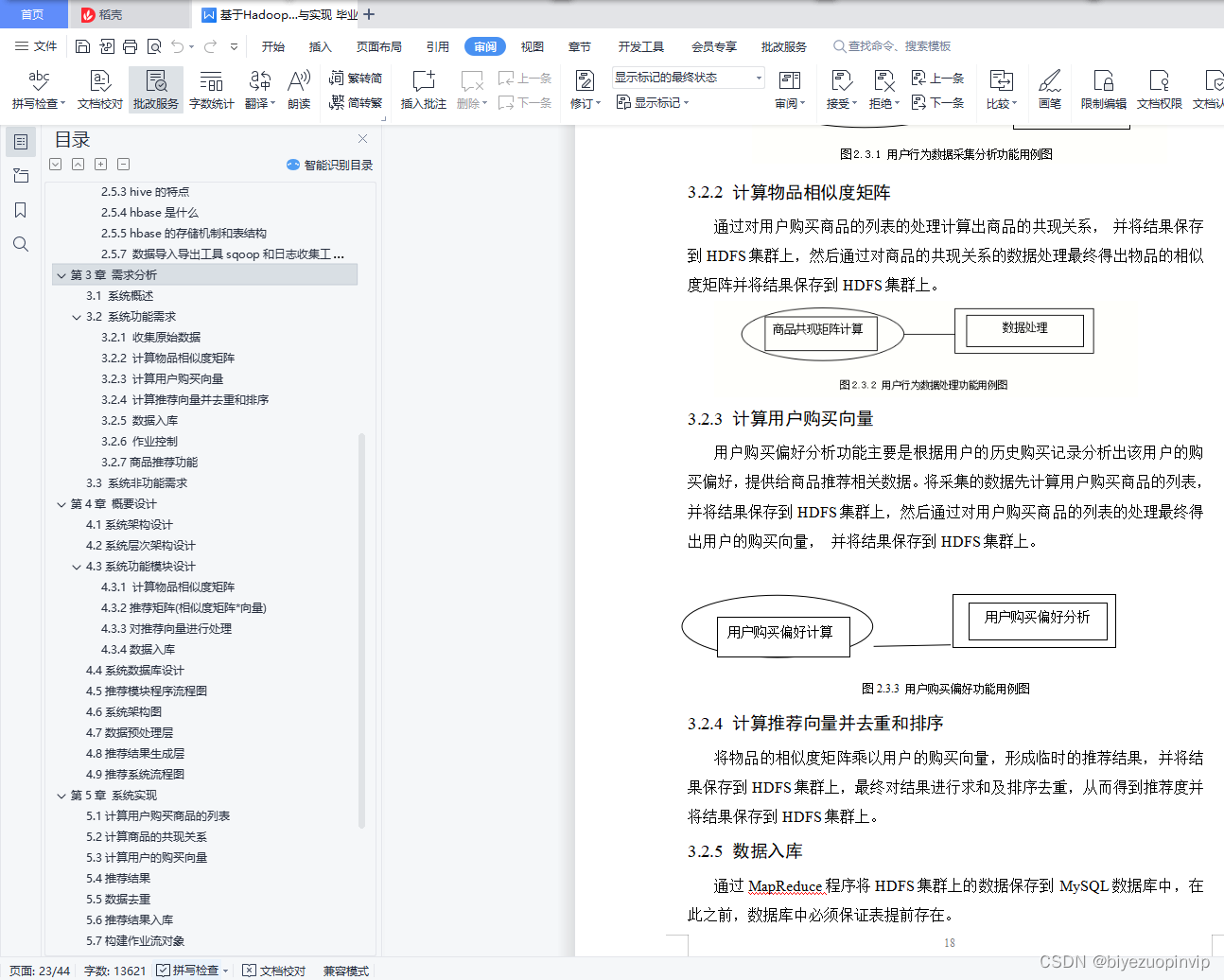Collapse the 3.2 系统功能需求 node
Image resolution: width=1224 pixels, height=980 pixels.
click(x=77, y=317)
